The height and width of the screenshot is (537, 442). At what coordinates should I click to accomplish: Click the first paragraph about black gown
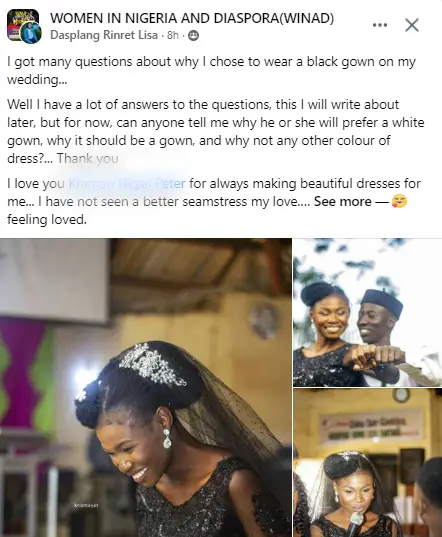tap(212, 71)
